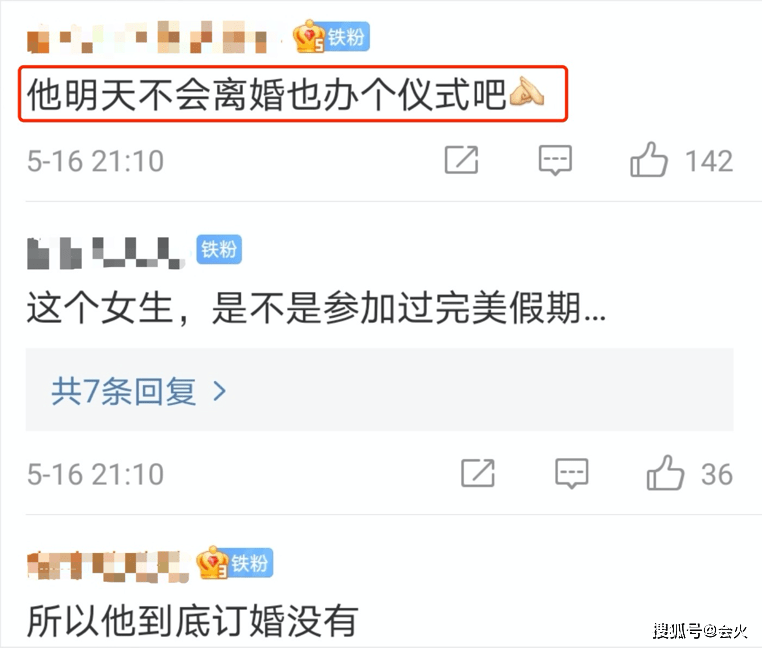Click 铁粉 badge without crown on second commenter
This screenshot has height=648, width=762.
[219, 249]
